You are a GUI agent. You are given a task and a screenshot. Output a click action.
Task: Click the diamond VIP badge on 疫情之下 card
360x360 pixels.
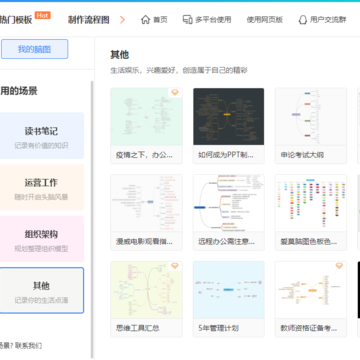pyautogui.click(x=175, y=92)
